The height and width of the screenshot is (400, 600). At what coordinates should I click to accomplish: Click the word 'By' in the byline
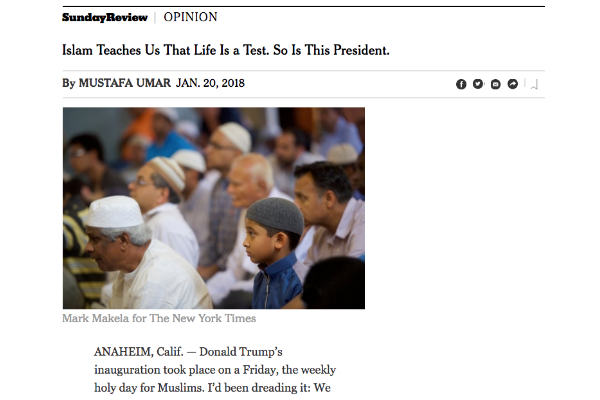[x=68, y=83]
